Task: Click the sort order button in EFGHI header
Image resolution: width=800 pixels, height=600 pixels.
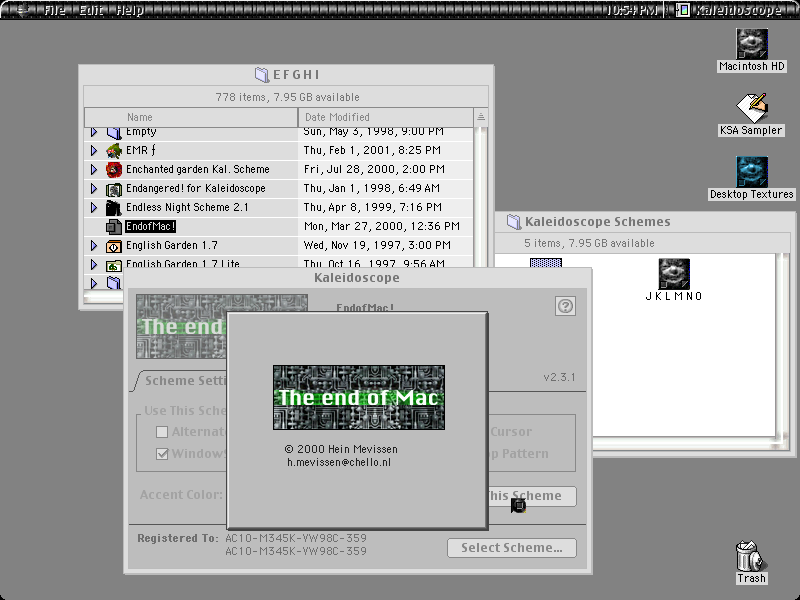Action: (x=481, y=117)
